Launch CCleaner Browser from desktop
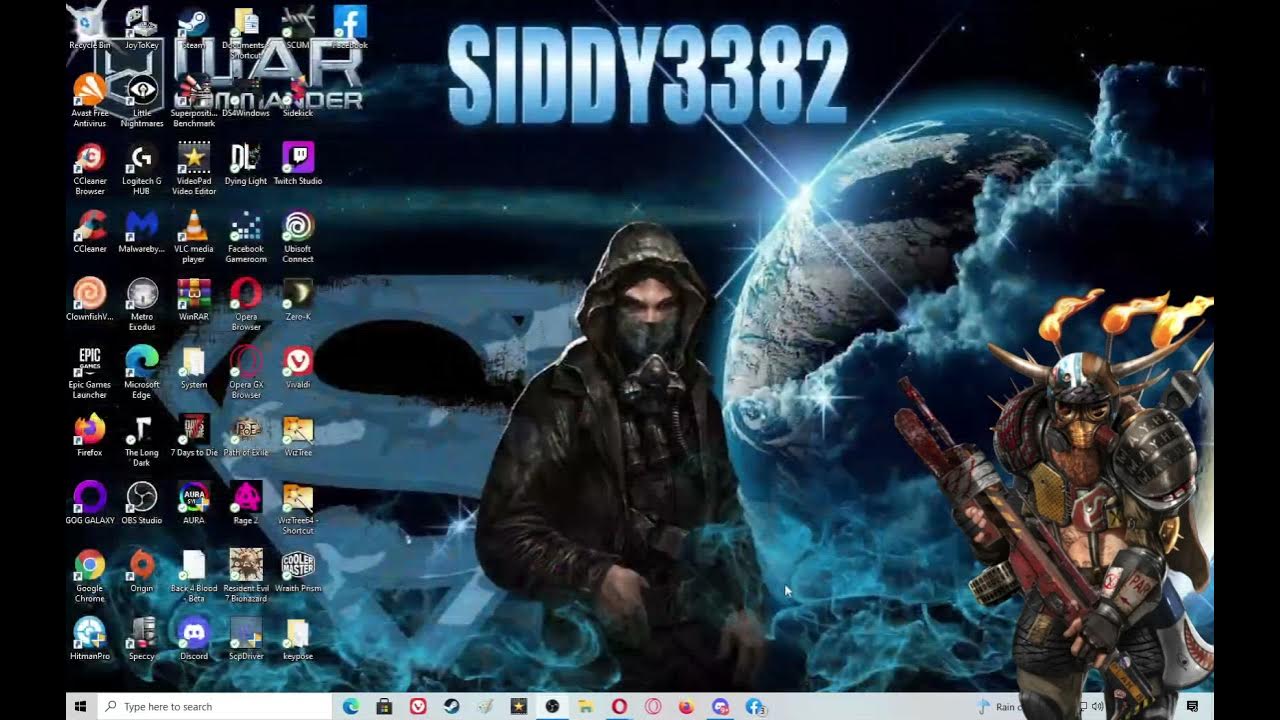Viewport: 1280px width, 720px height. pos(90,168)
